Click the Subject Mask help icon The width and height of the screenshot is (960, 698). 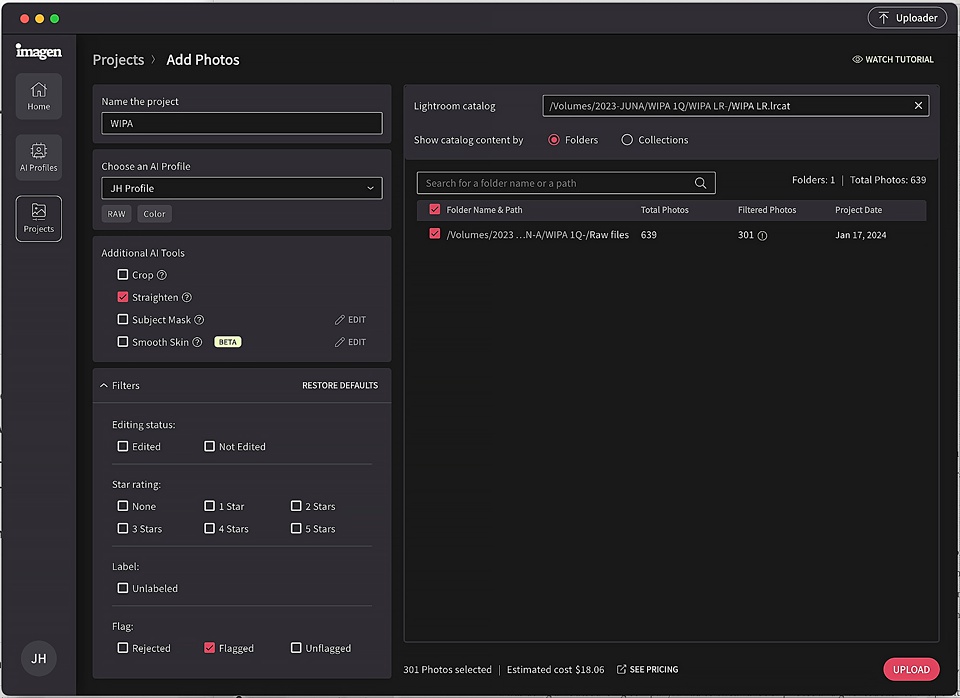[x=199, y=320]
